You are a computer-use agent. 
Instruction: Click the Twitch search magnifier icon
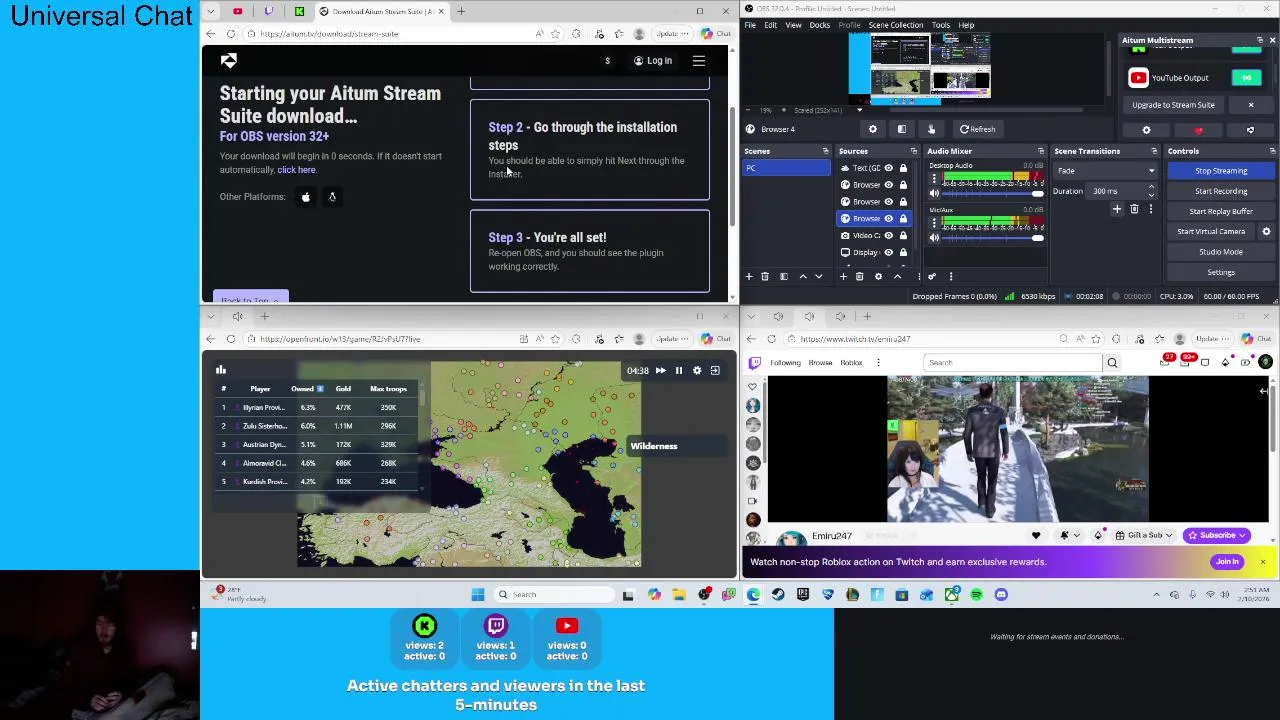click(x=1112, y=363)
